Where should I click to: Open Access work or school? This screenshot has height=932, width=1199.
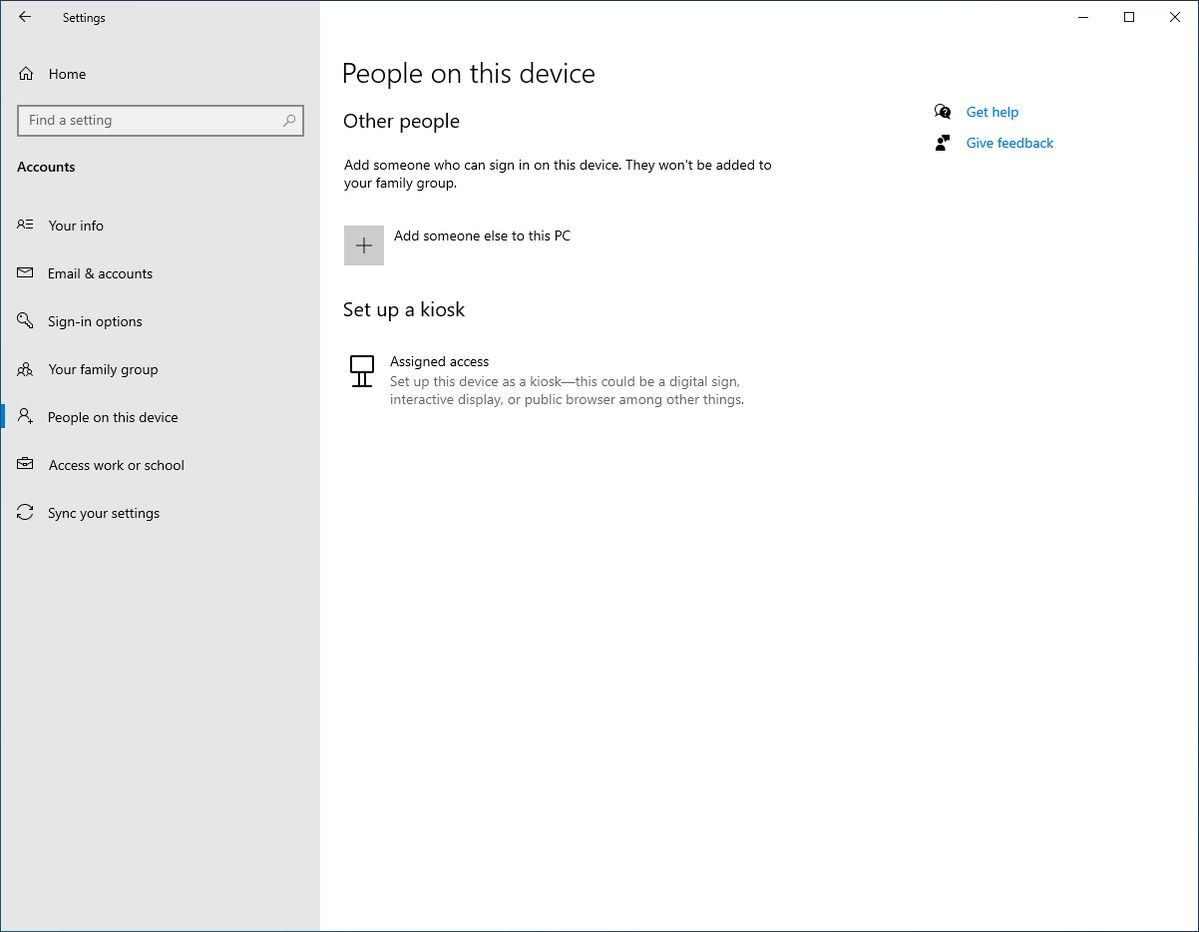(160, 465)
